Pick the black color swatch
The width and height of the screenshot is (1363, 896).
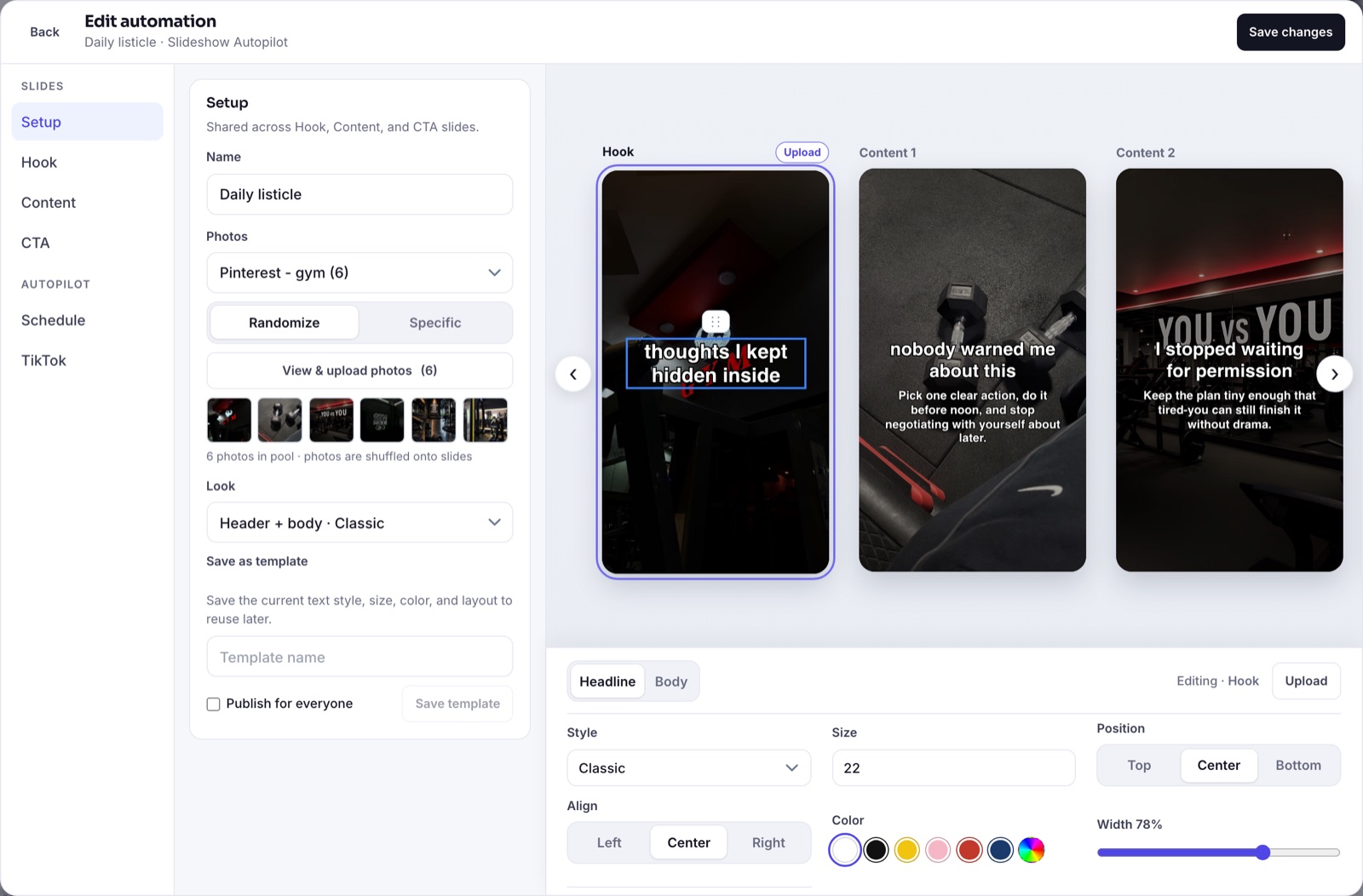click(x=876, y=850)
